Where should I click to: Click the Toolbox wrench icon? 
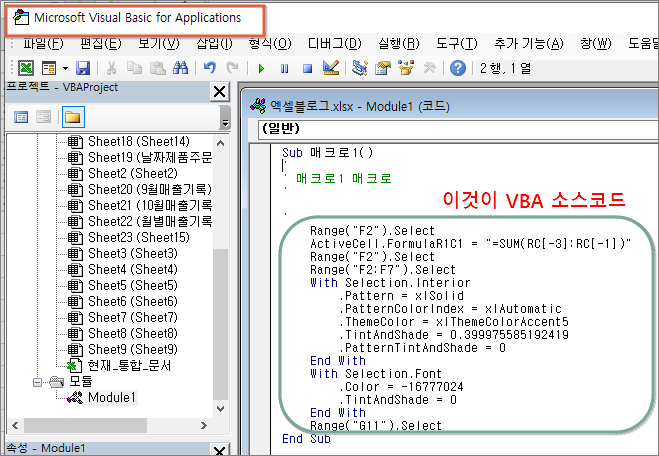430,68
